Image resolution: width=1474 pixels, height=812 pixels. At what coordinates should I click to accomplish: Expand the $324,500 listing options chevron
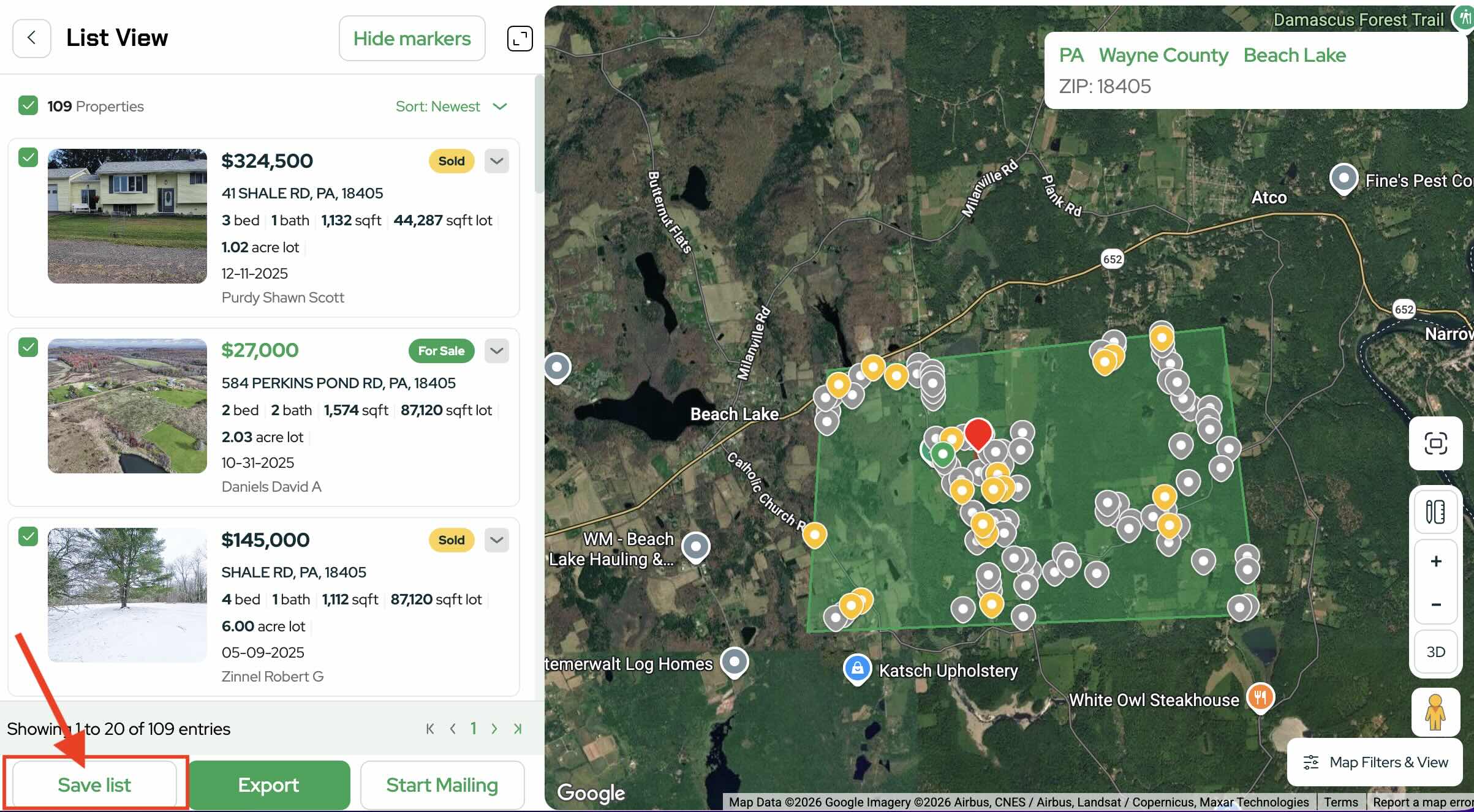pyautogui.click(x=497, y=161)
